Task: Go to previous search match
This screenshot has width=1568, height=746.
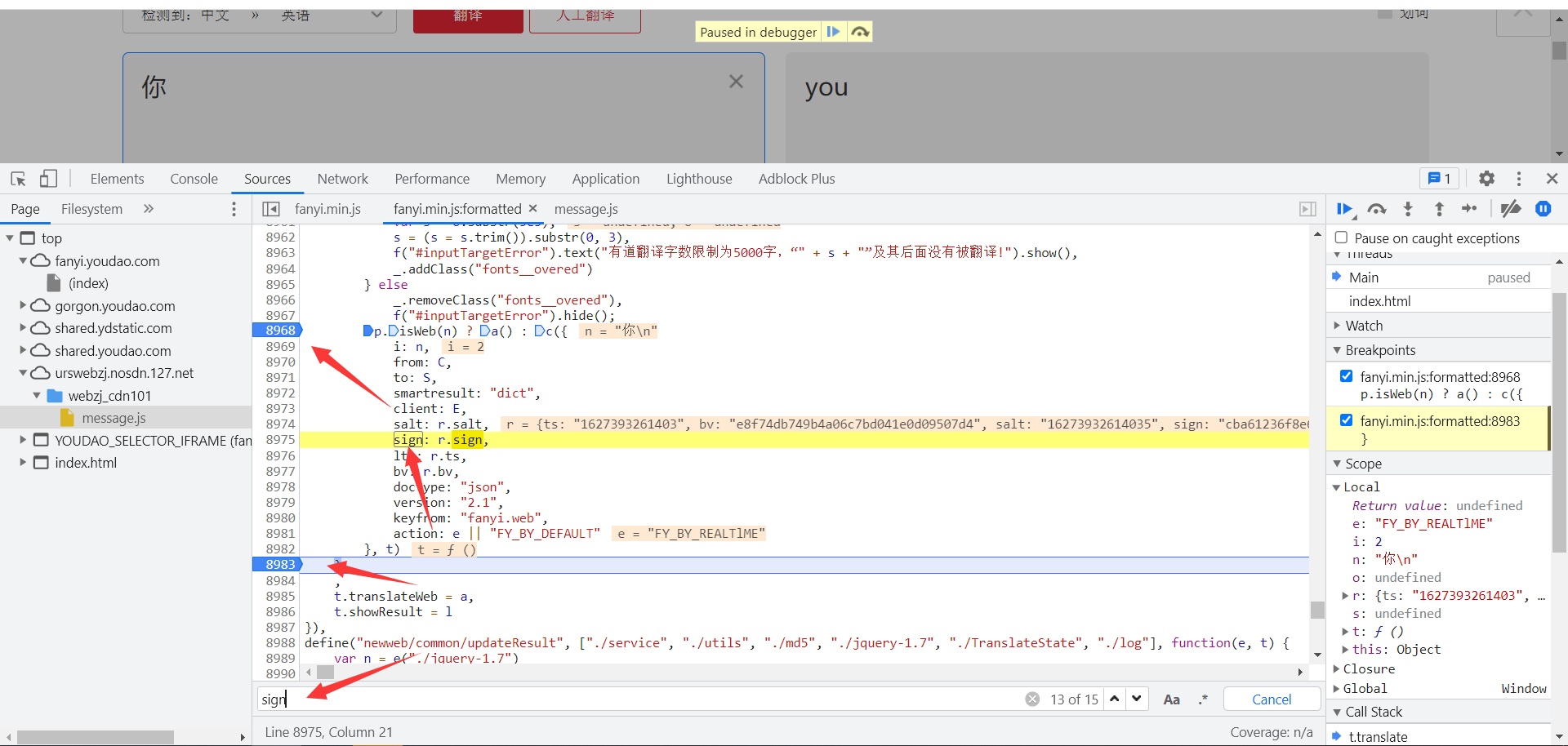Action: click(x=1115, y=699)
